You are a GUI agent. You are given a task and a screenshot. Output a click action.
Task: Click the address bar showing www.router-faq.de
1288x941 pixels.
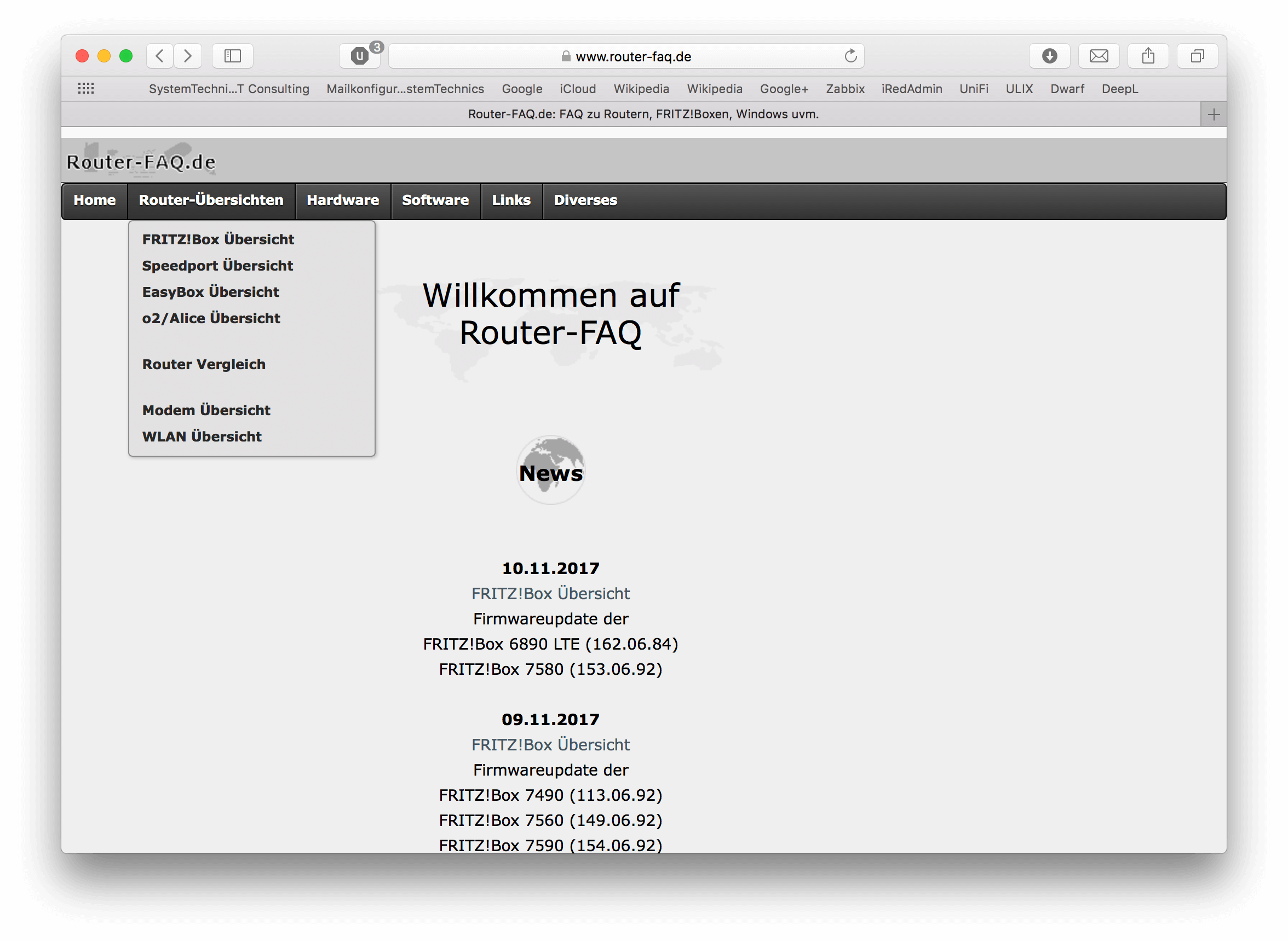point(626,56)
